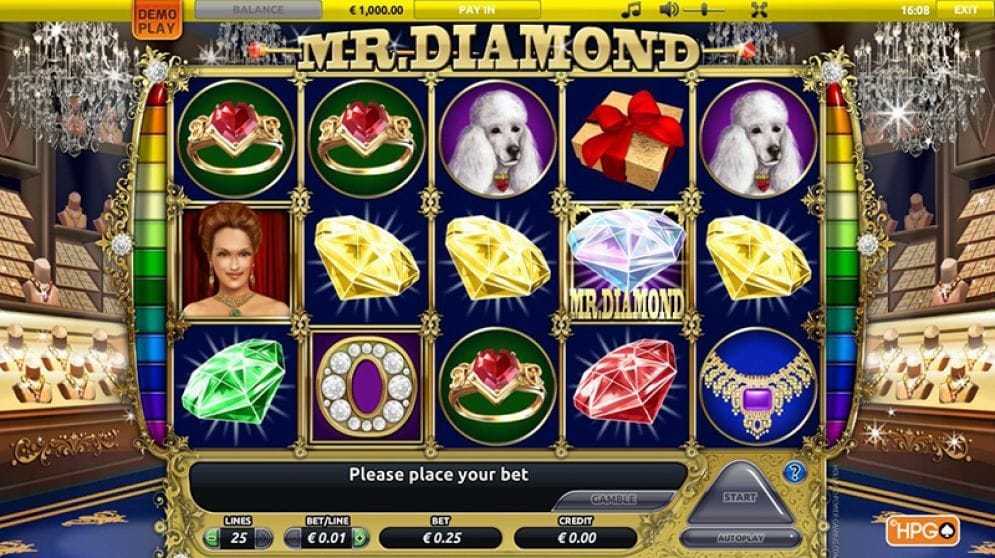The height and width of the screenshot is (558, 995).
Task: Increase the number of lines
Action: tap(263, 538)
